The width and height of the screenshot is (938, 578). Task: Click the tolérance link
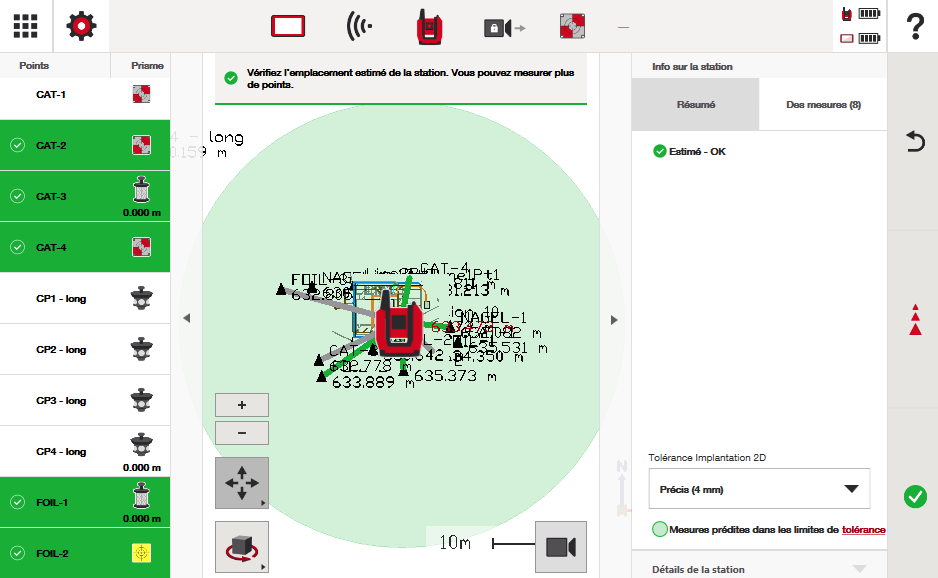[863, 530]
